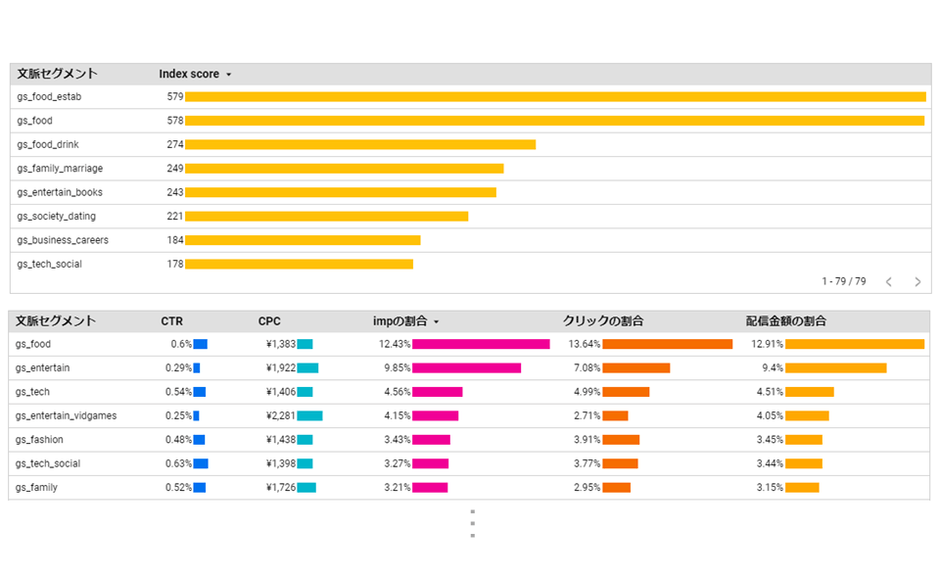Click 文脈セグメント header in top table
The height and width of the screenshot is (588, 940).
[57, 74]
